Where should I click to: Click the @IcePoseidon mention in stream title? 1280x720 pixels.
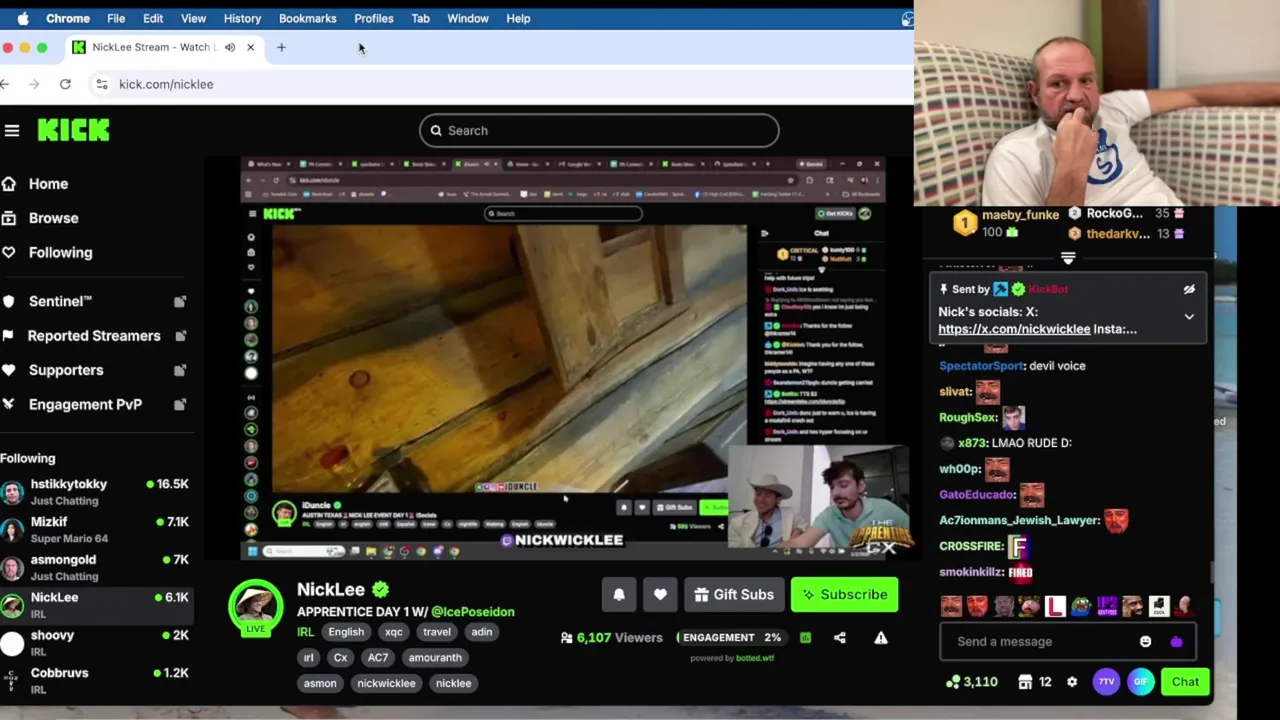(473, 612)
